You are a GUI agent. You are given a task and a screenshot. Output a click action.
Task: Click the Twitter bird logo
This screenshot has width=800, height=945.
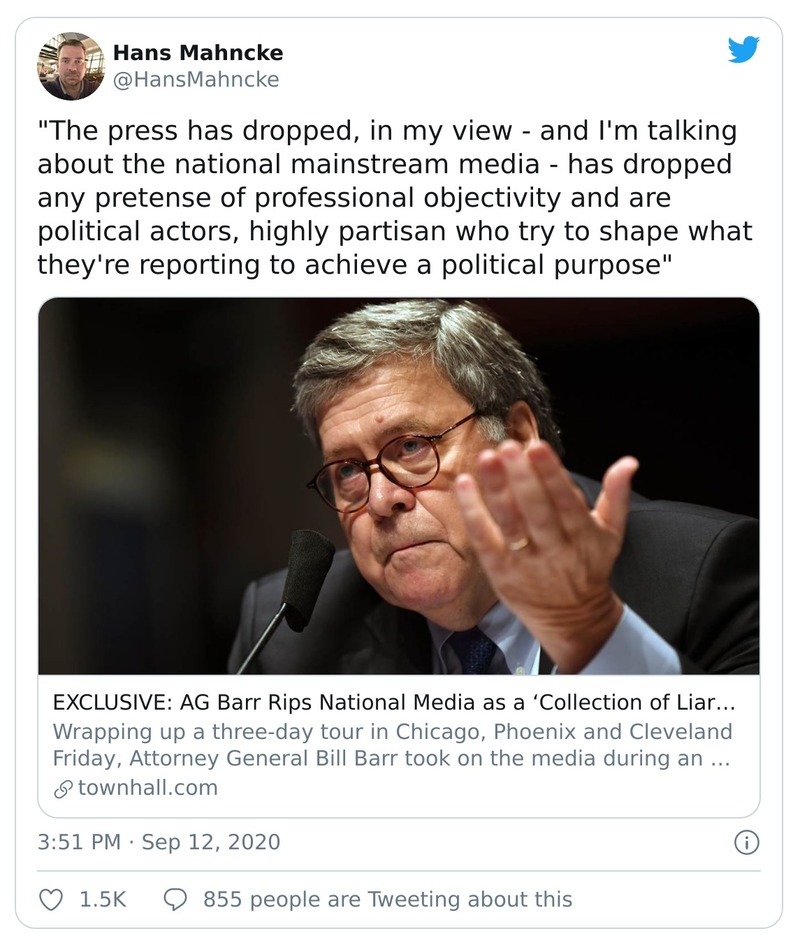click(743, 51)
